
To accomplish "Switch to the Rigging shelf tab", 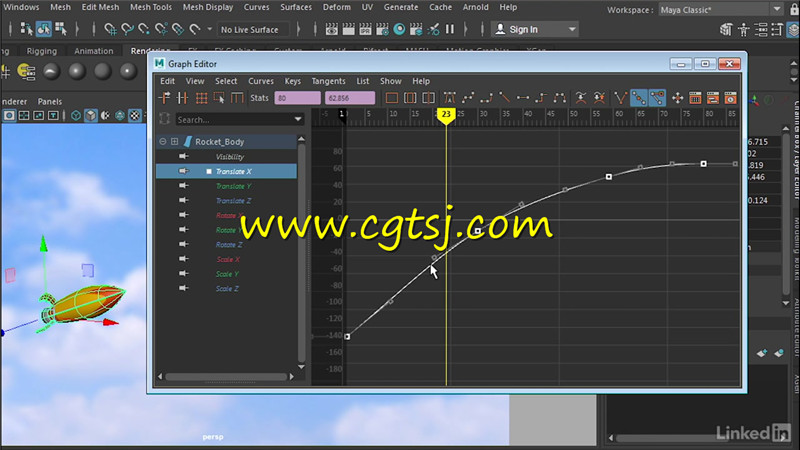I will pyautogui.click(x=41, y=51).
